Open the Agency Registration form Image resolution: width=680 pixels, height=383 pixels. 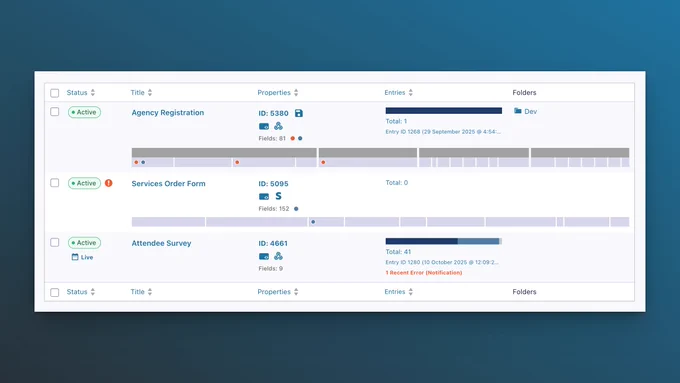tap(168, 112)
